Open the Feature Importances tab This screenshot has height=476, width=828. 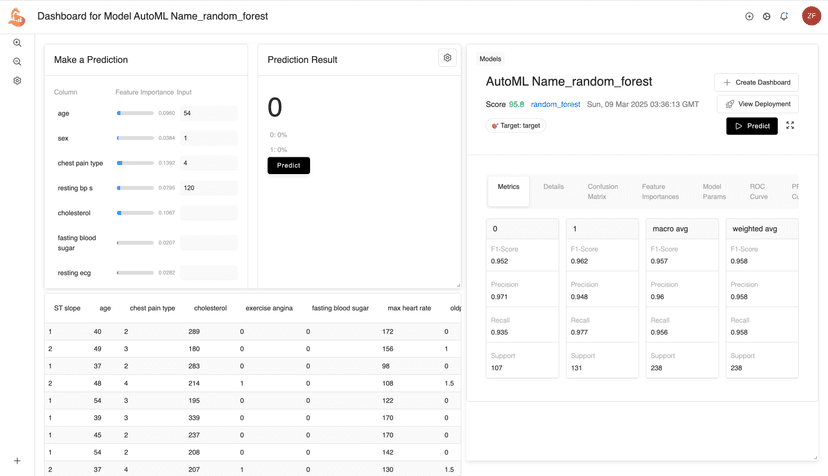pyautogui.click(x=660, y=191)
